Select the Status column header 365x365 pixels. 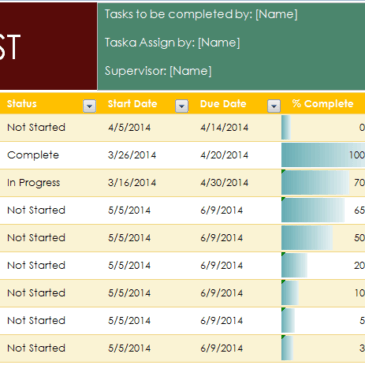[48, 104]
